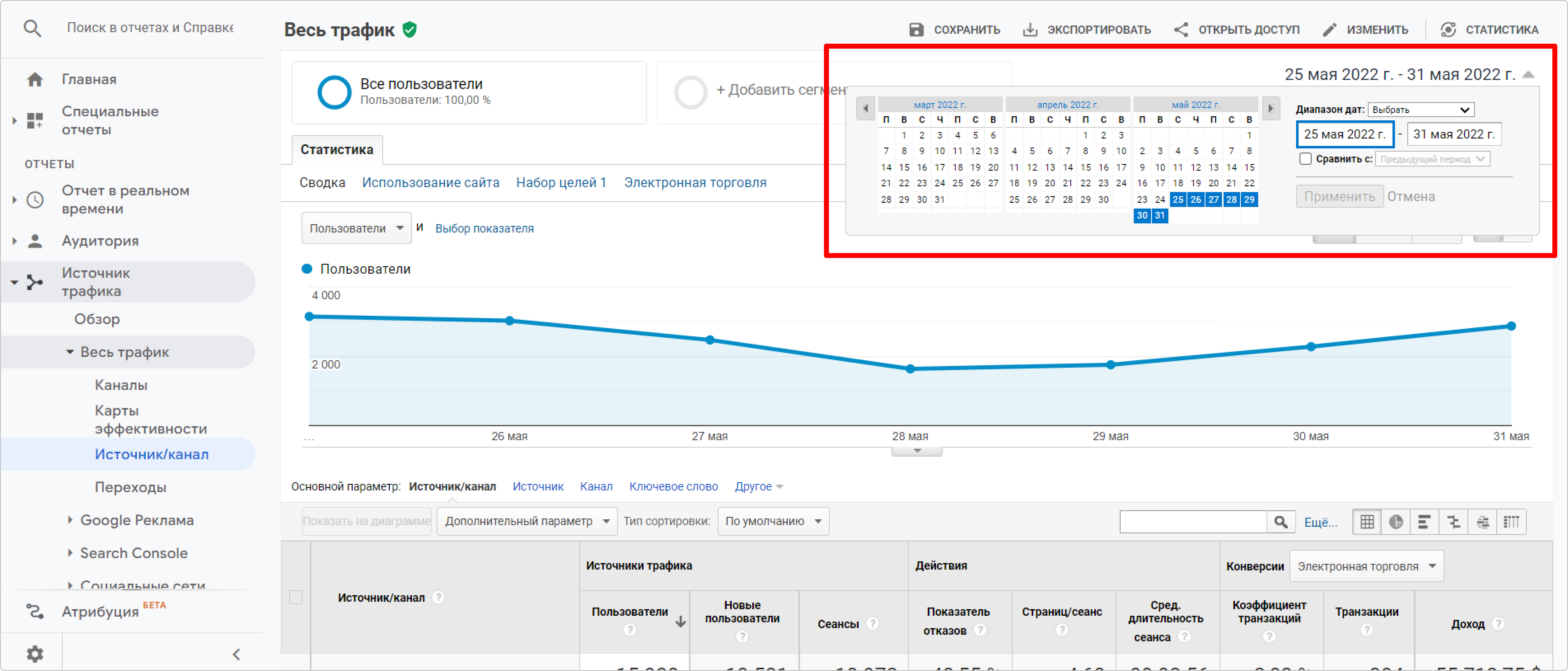Switch to pie chart table view

1396,522
